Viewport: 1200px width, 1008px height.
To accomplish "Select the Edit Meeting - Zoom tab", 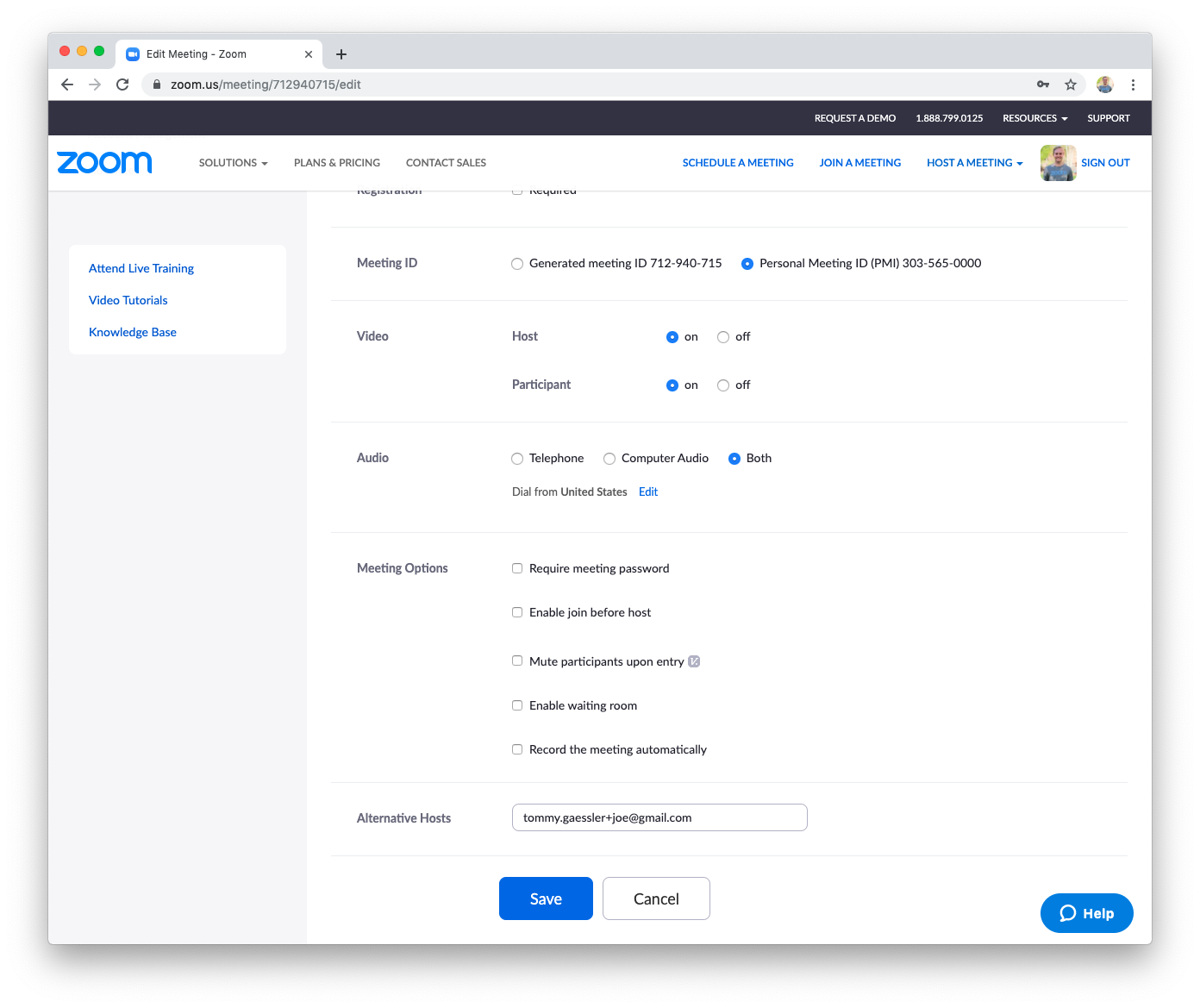I will 219,54.
